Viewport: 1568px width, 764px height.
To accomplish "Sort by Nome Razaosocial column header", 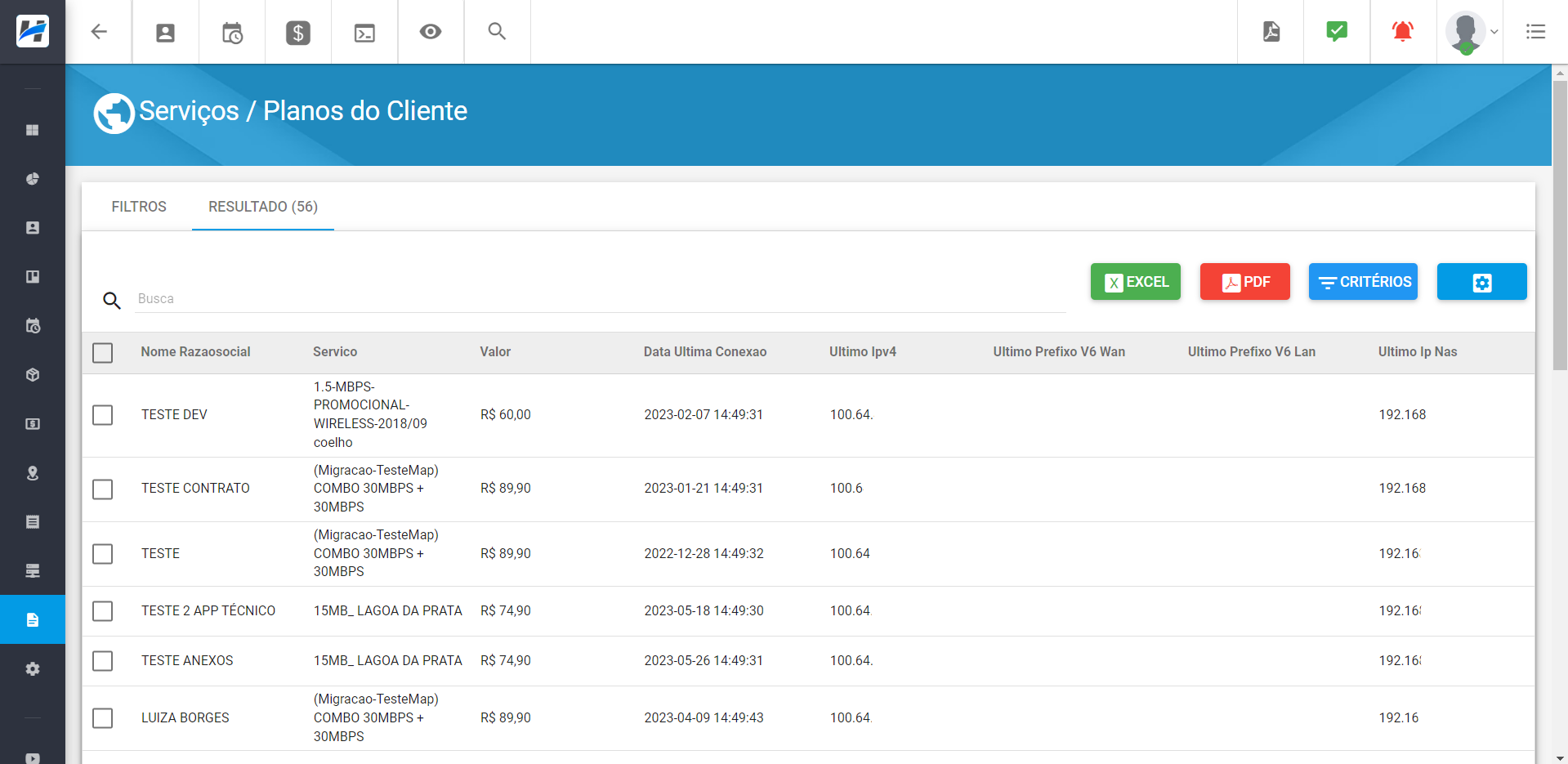I will point(195,352).
